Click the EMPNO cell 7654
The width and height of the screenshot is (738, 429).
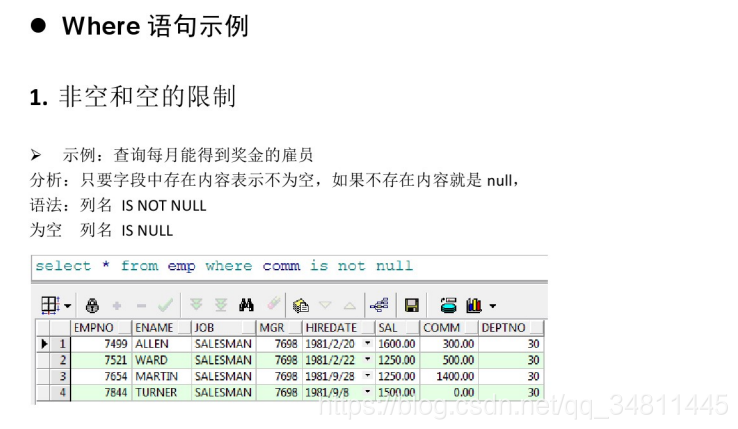(x=101, y=376)
